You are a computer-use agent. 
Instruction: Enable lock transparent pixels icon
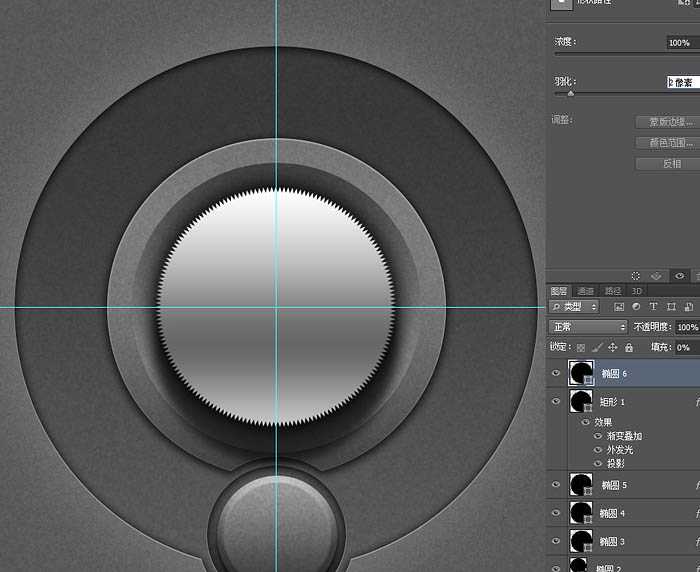pyautogui.click(x=580, y=347)
